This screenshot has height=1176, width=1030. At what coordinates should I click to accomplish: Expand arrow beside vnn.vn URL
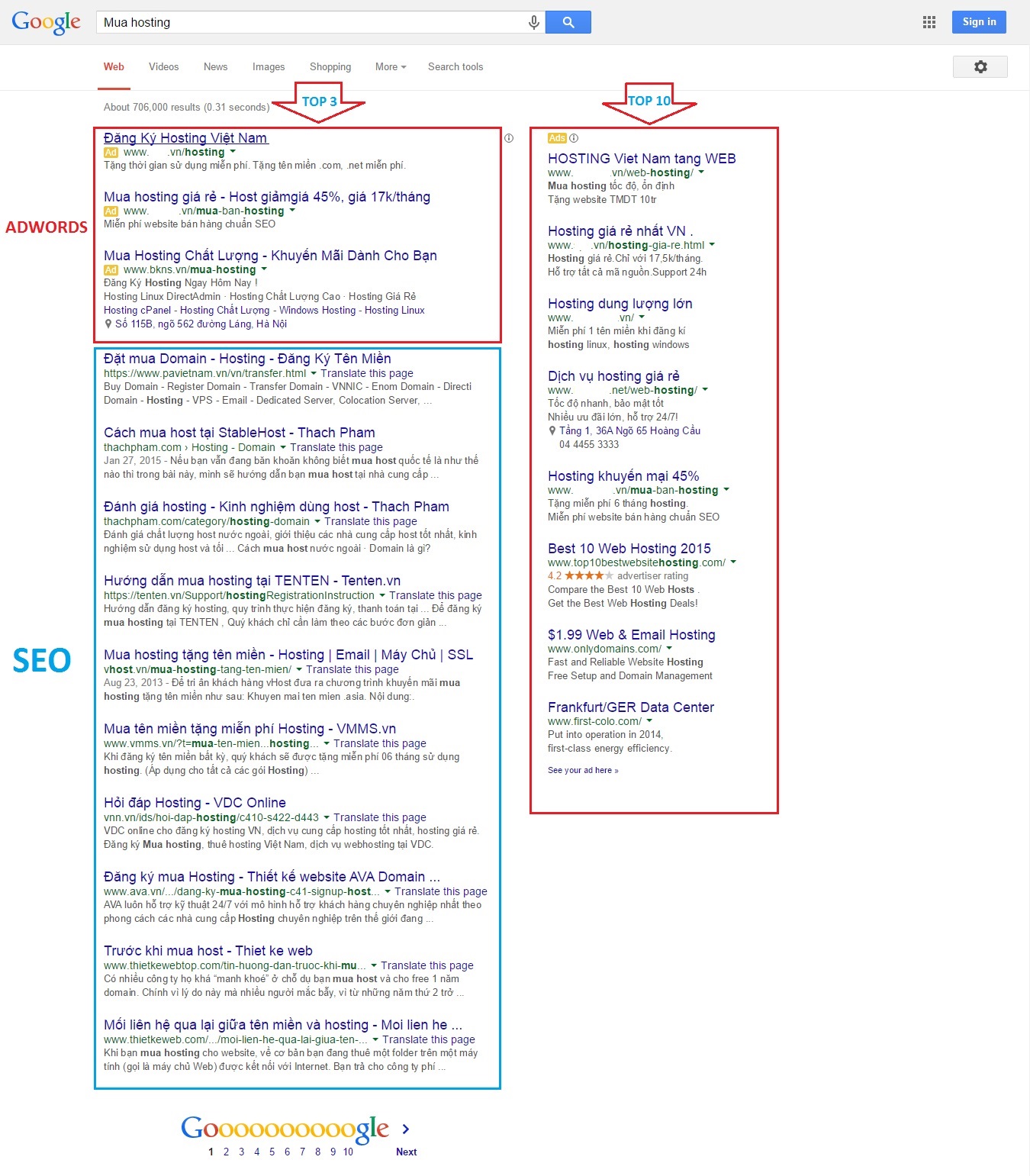point(327,817)
